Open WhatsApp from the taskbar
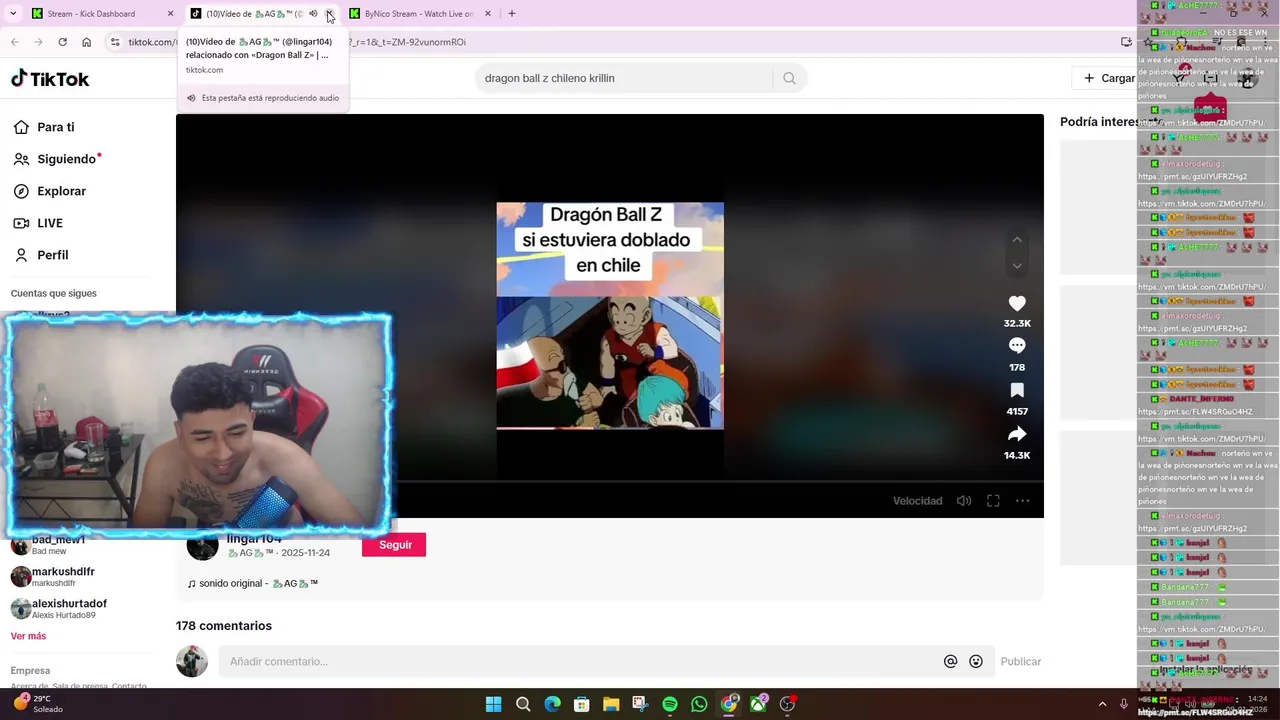 tap(699, 704)
